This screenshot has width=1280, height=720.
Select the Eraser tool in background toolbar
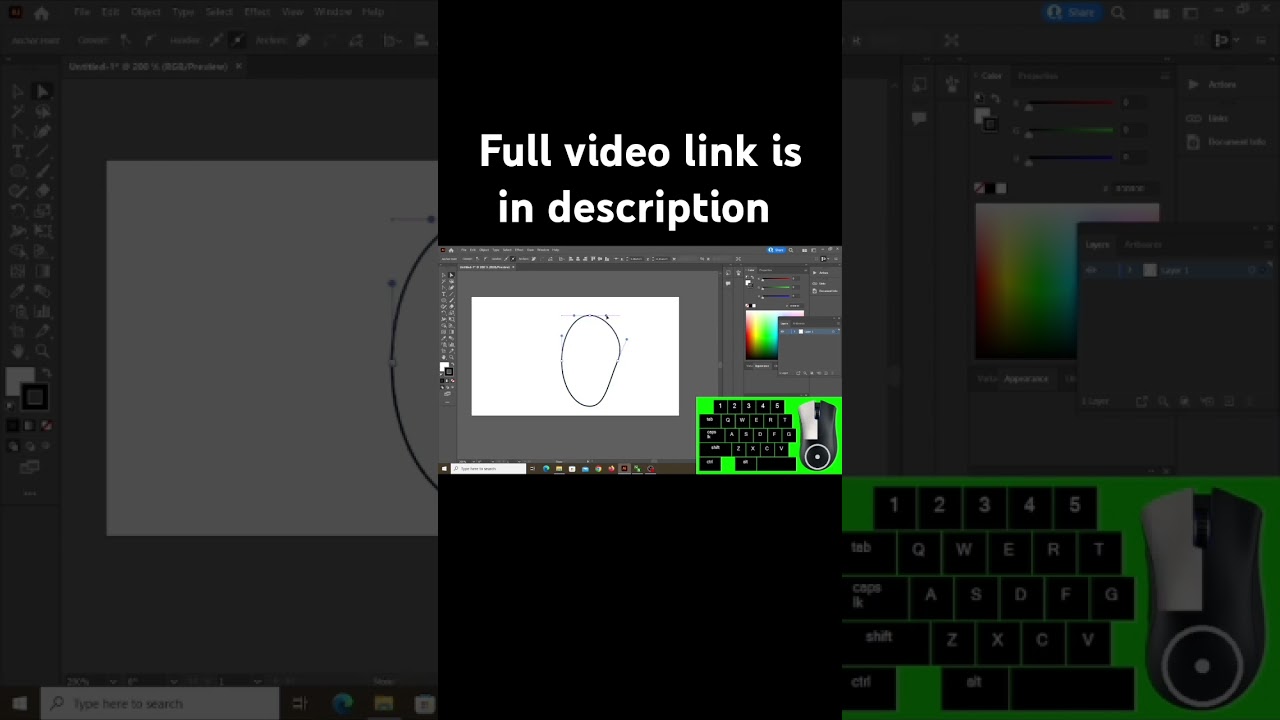coord(42,191)
